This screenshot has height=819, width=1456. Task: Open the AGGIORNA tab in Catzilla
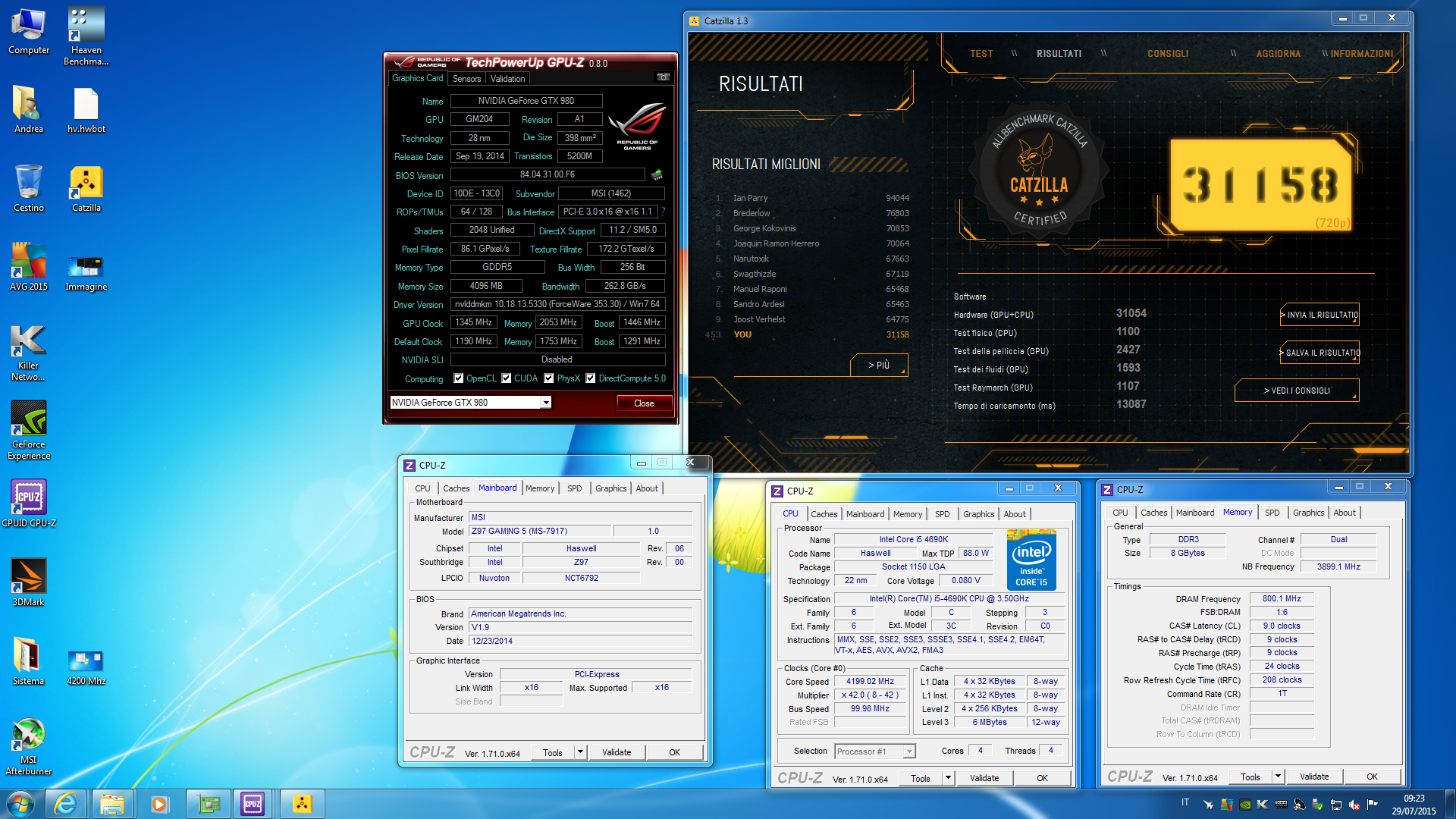(1279, 54)
